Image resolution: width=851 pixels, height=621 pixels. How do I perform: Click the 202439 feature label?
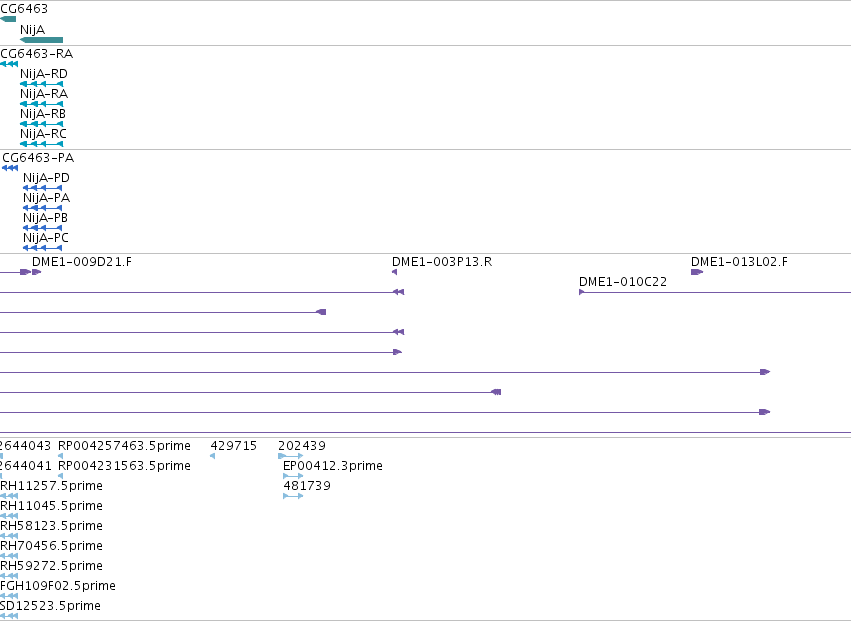tap(302, 446)
